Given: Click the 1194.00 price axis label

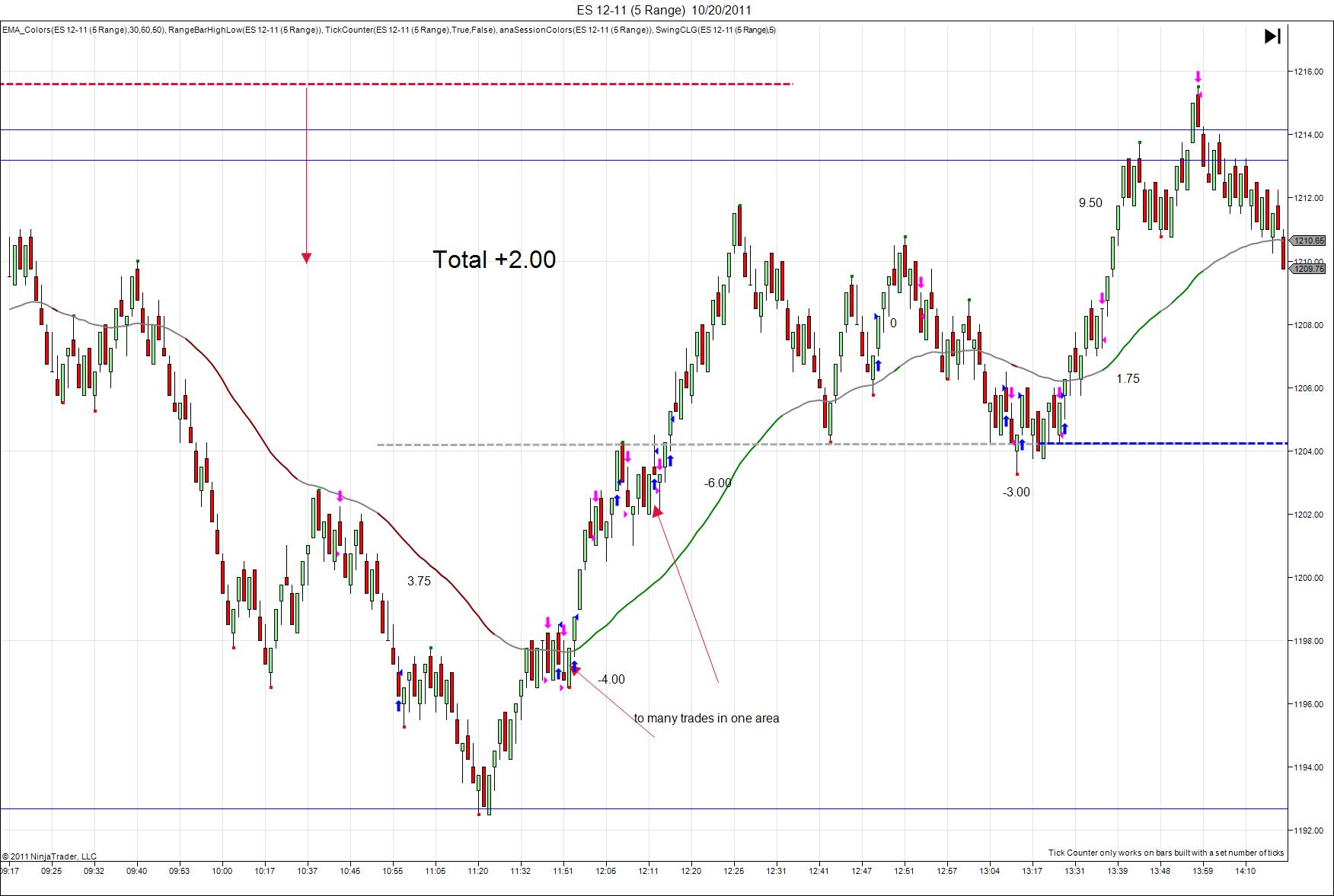Looking at the screenshot, I should point(1307,767).
